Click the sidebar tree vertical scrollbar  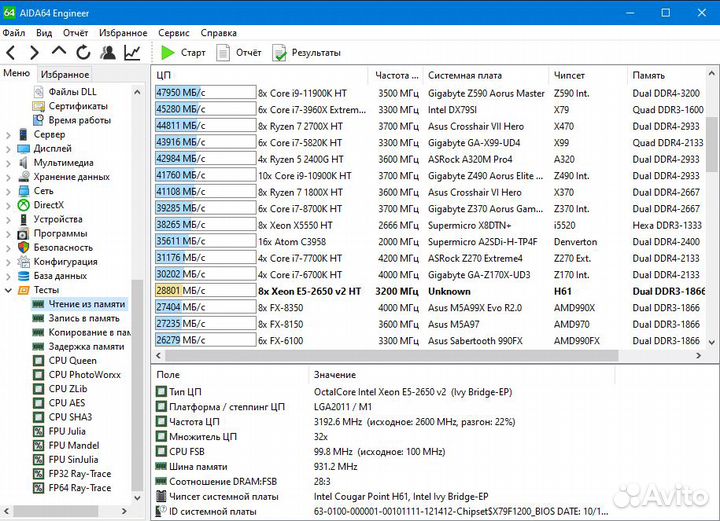click(x=137, y=385)
